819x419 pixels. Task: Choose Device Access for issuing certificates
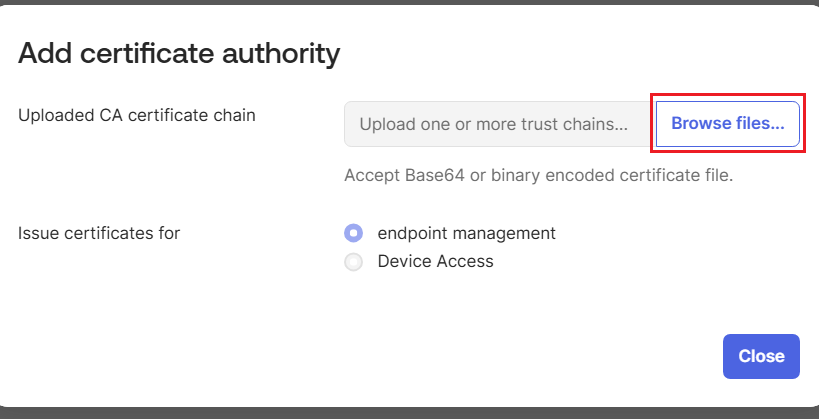point(353,262)
